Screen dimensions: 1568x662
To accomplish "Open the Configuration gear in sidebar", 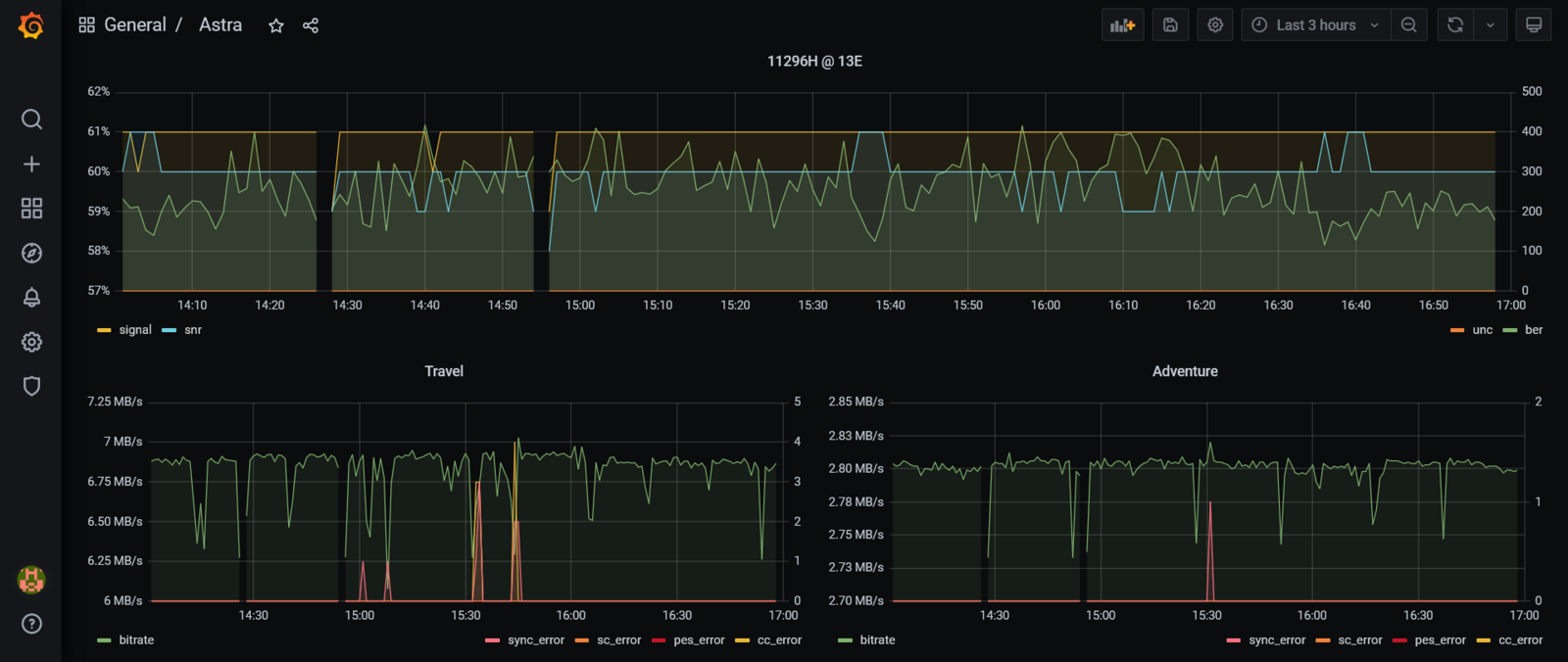I will tap(31, 342).
